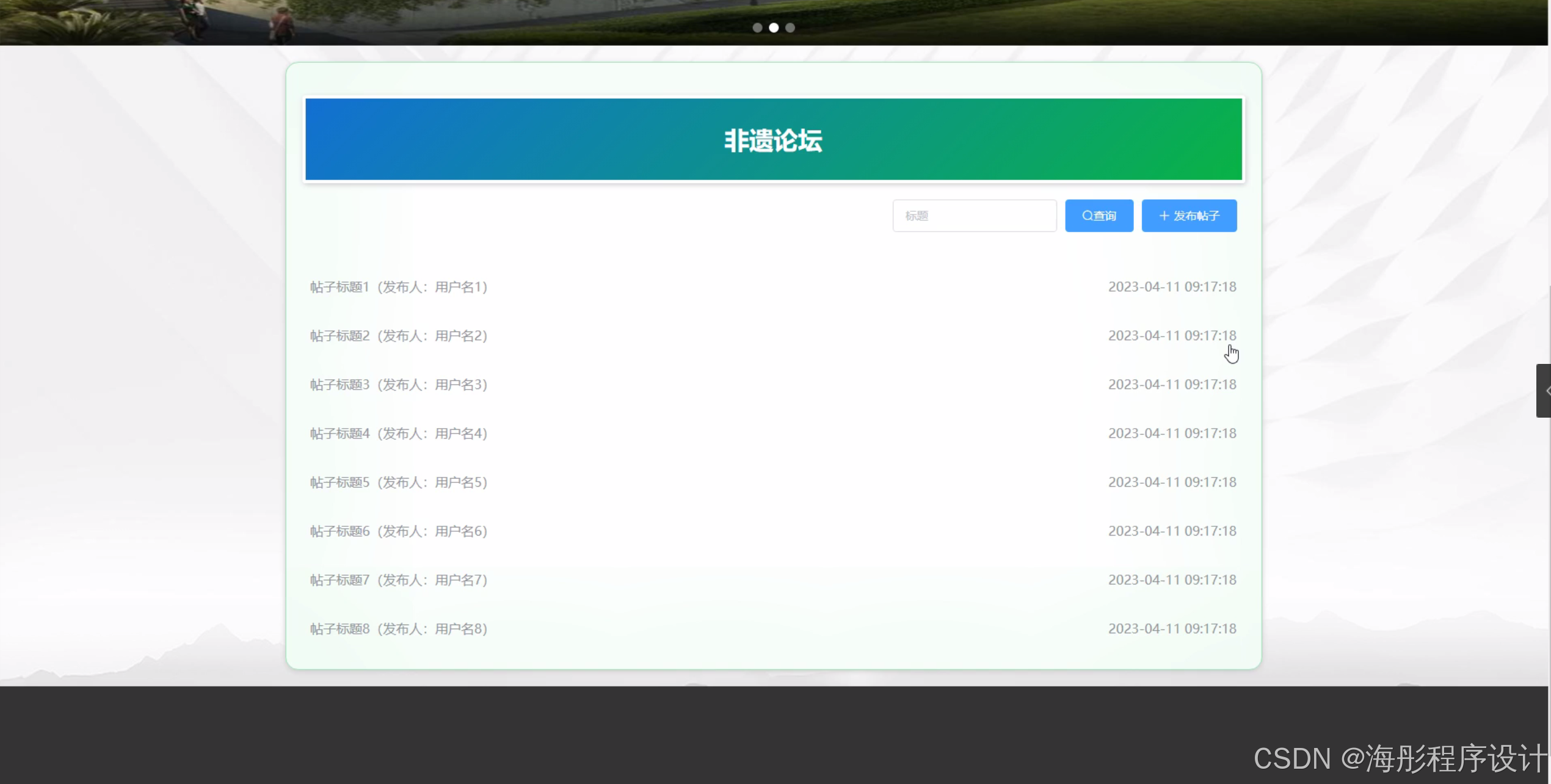Click the timestamp of 帖子标题1 row
This screenshot has width=1551, height=784.
1172,287
